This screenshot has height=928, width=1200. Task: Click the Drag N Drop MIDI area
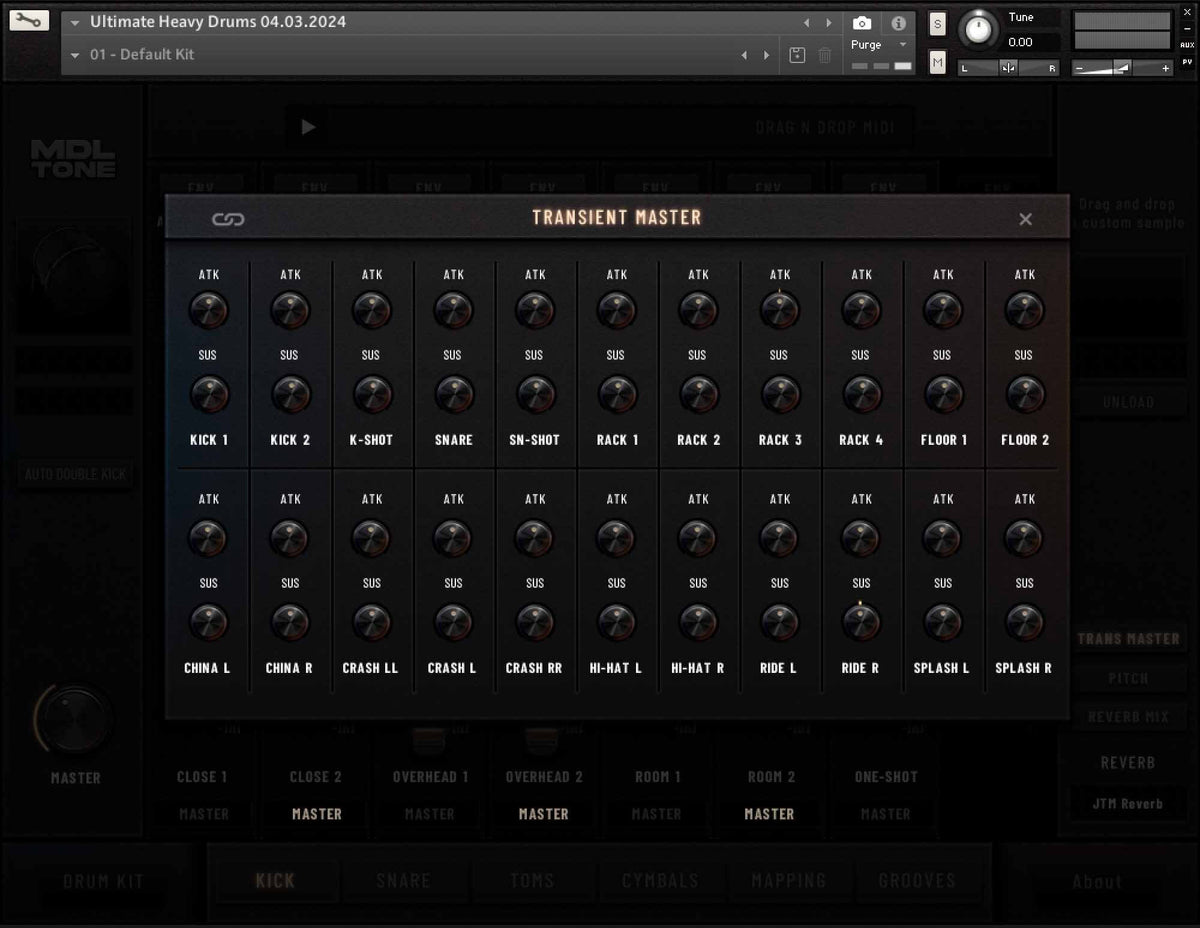tap(824, 127)
